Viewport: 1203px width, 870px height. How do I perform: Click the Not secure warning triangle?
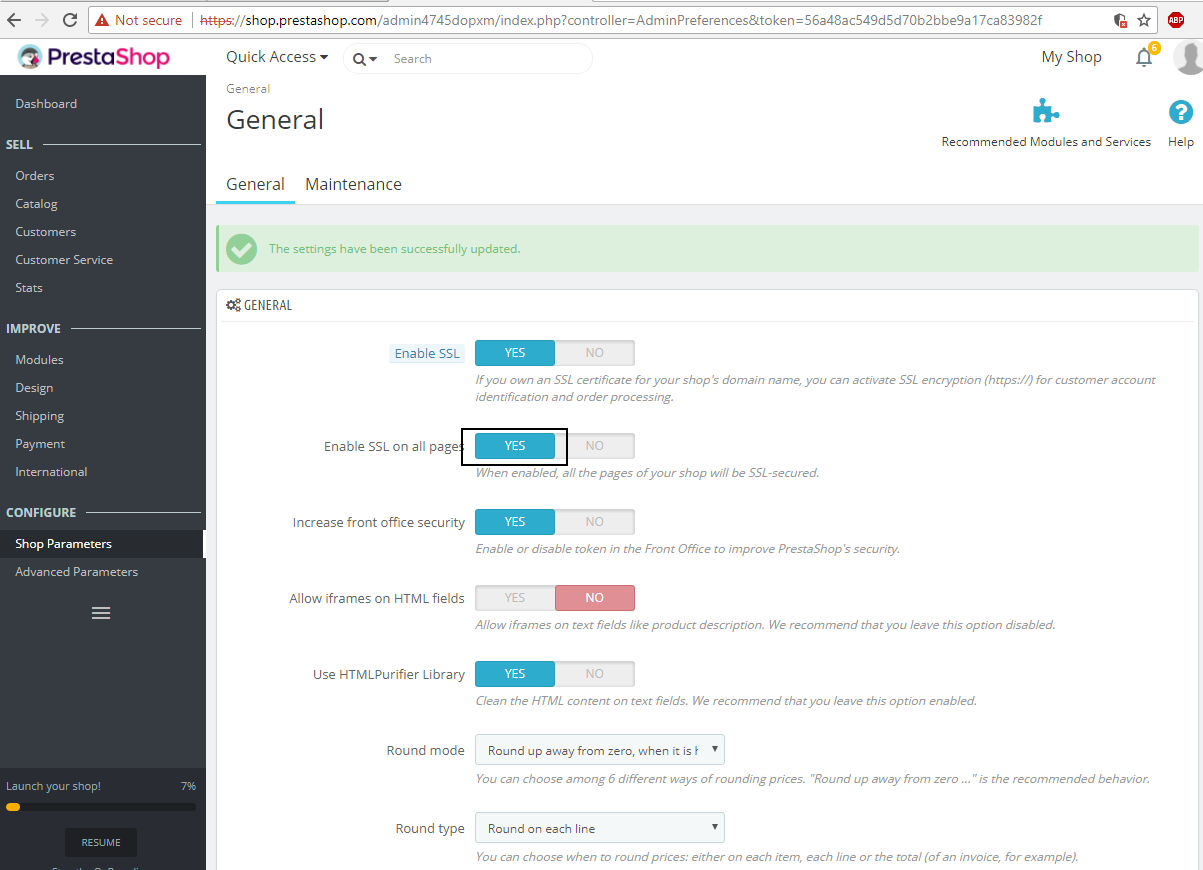click(102, 20)
